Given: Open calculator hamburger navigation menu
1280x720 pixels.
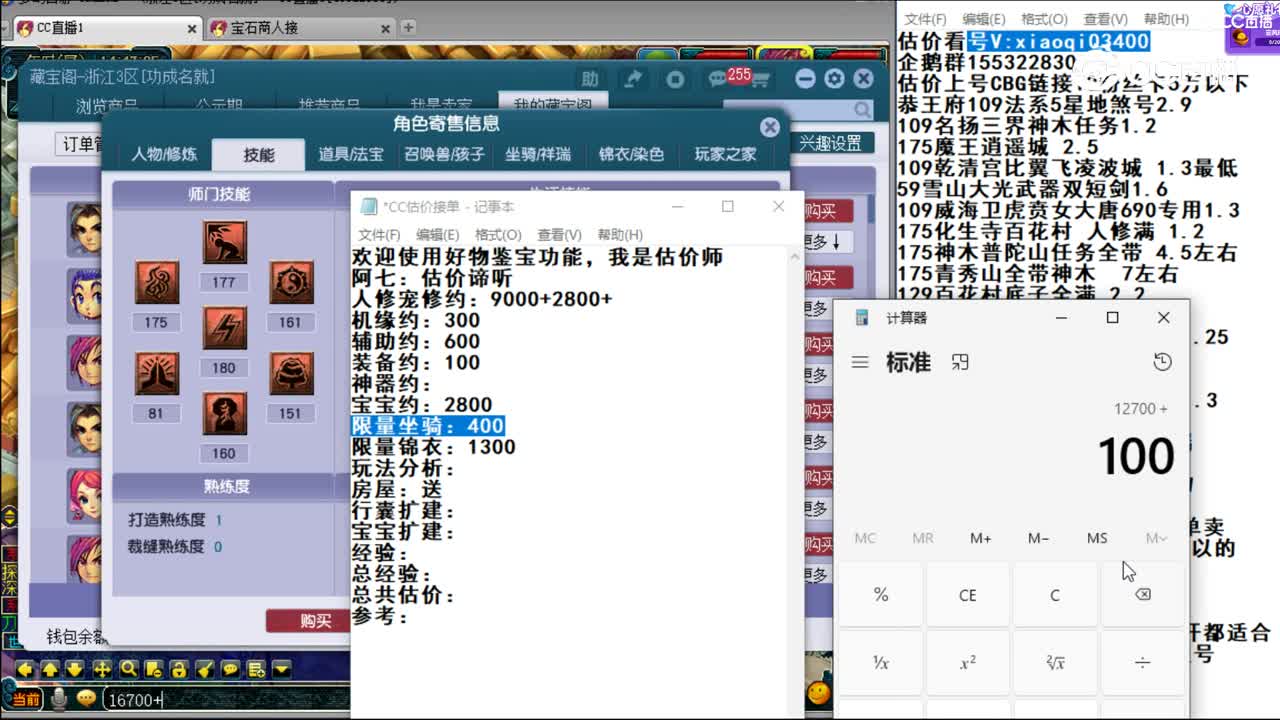Looking at the screenshot, I should (x=860, y=362).
